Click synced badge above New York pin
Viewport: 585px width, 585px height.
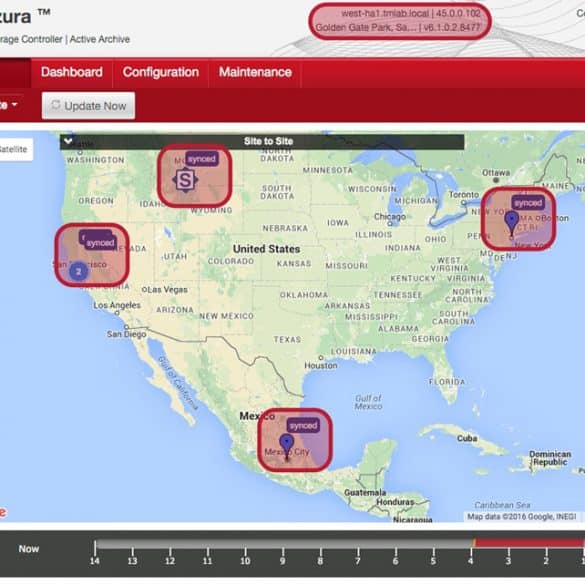coord(528,203)
